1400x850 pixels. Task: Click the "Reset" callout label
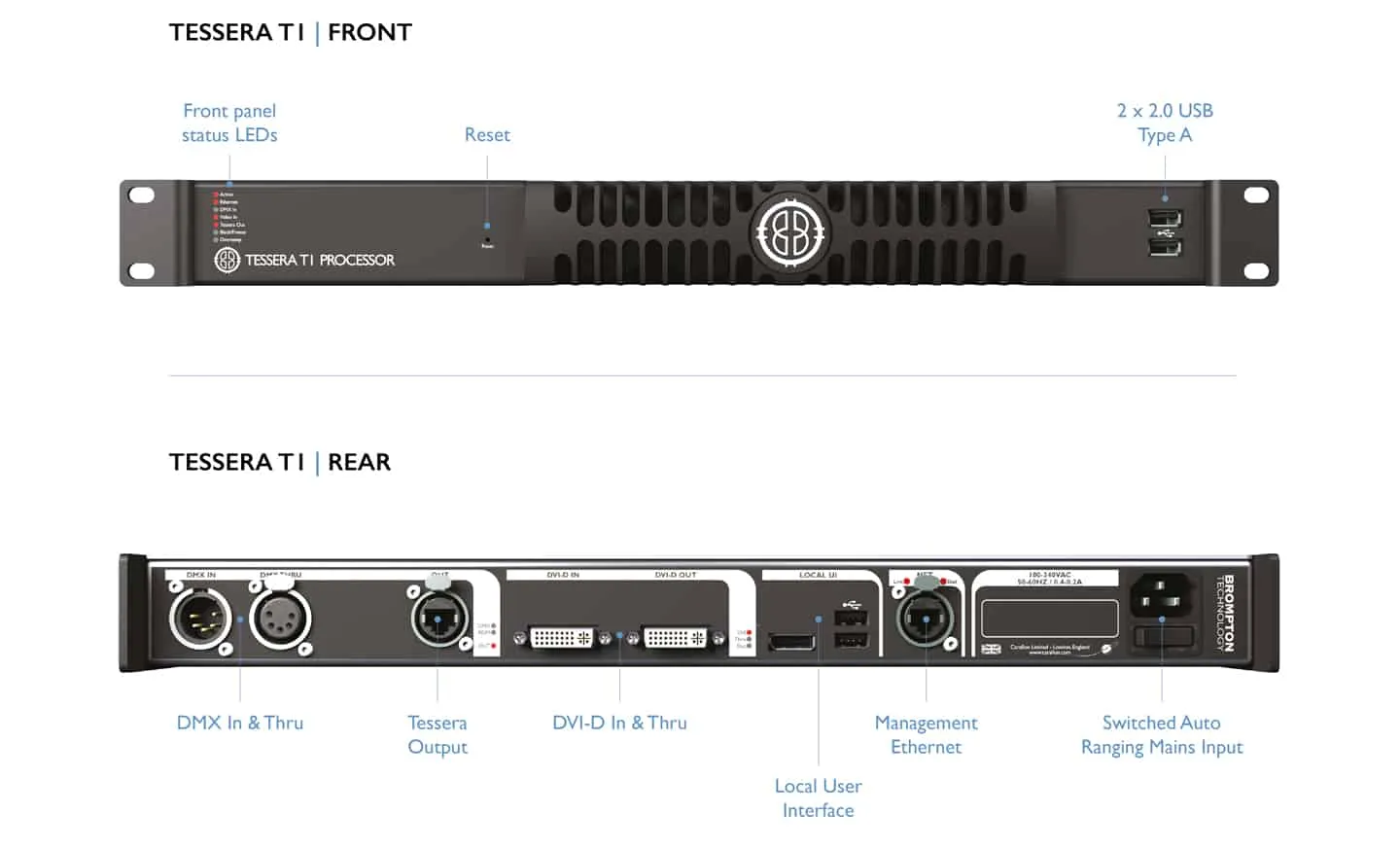point(487,135)
